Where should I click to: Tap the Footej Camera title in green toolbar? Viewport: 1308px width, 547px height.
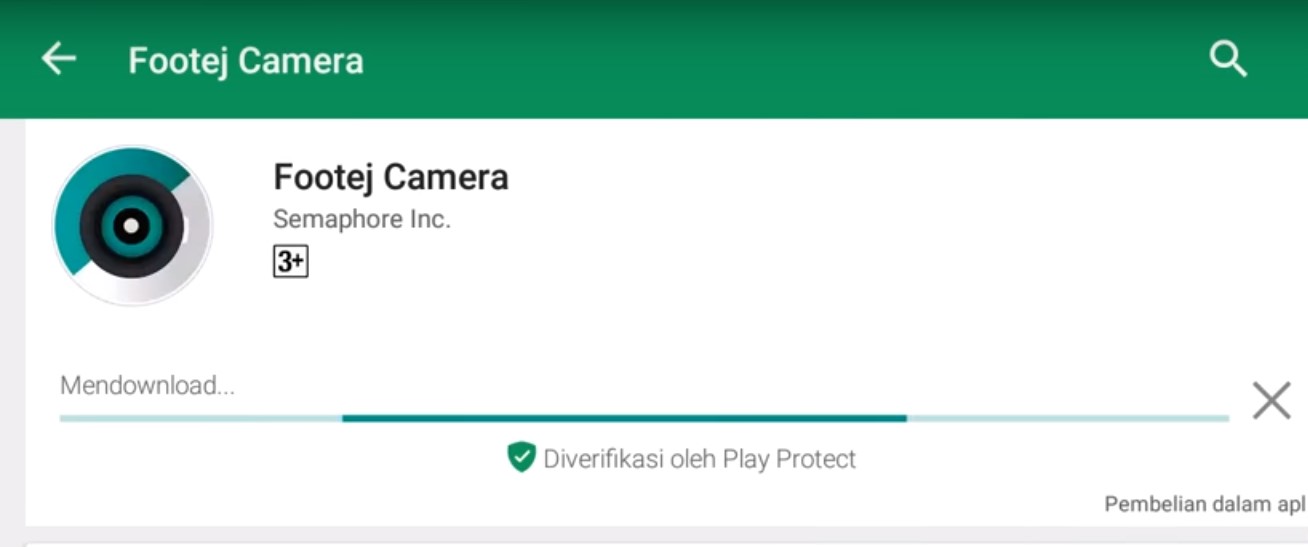click(x=246, y=61)
